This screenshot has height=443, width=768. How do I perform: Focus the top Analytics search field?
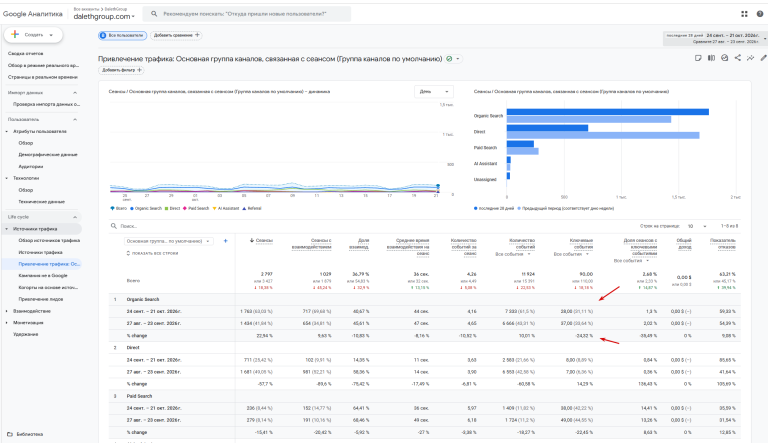tap(247, 14)
